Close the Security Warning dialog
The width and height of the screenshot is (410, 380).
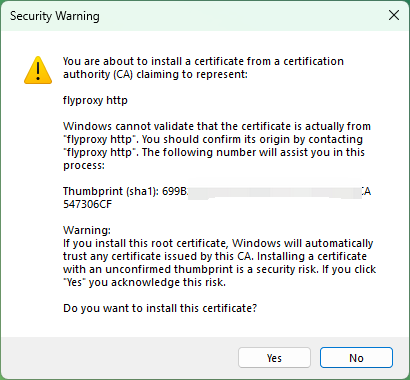(x=394, y=15)
